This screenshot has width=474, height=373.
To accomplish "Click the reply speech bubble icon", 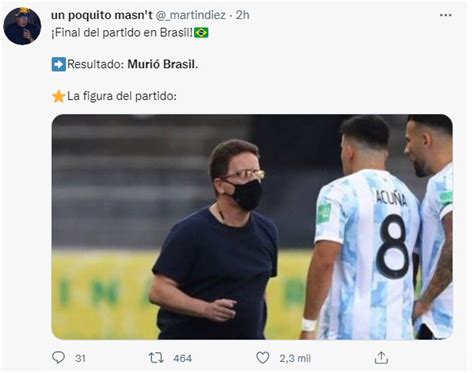I will 58,358.
